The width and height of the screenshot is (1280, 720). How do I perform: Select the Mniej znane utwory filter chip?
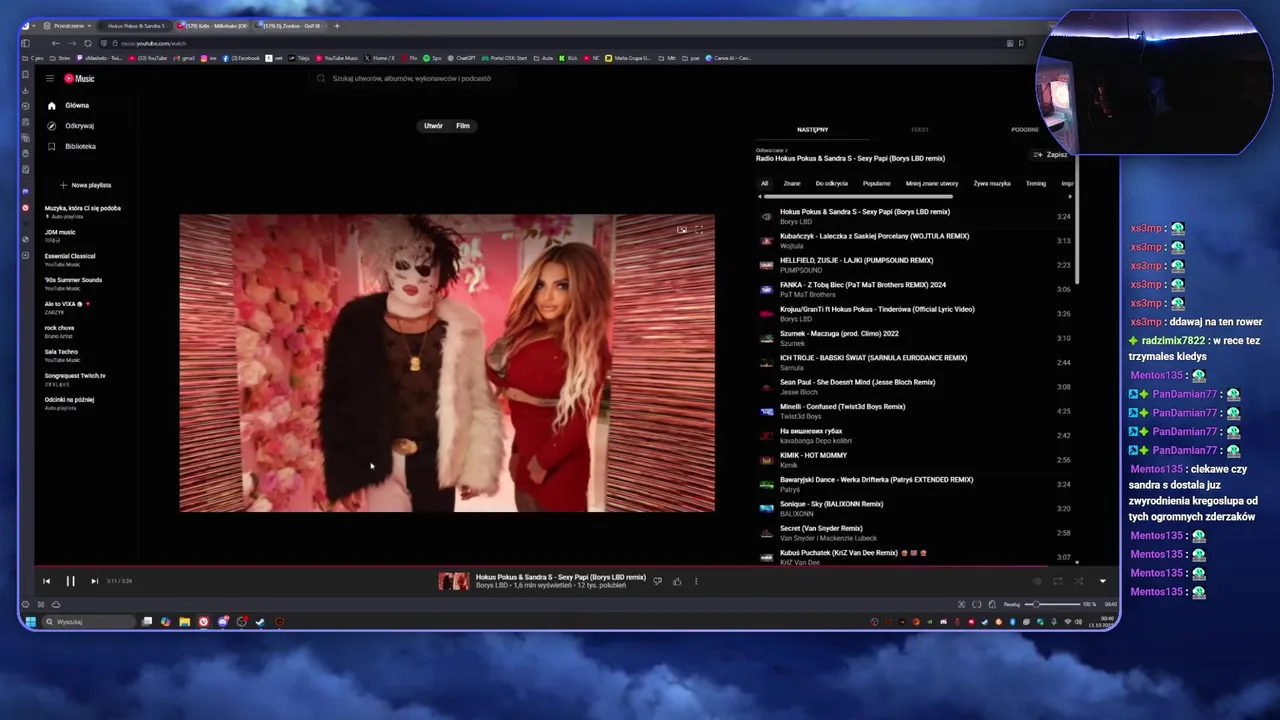932,183
